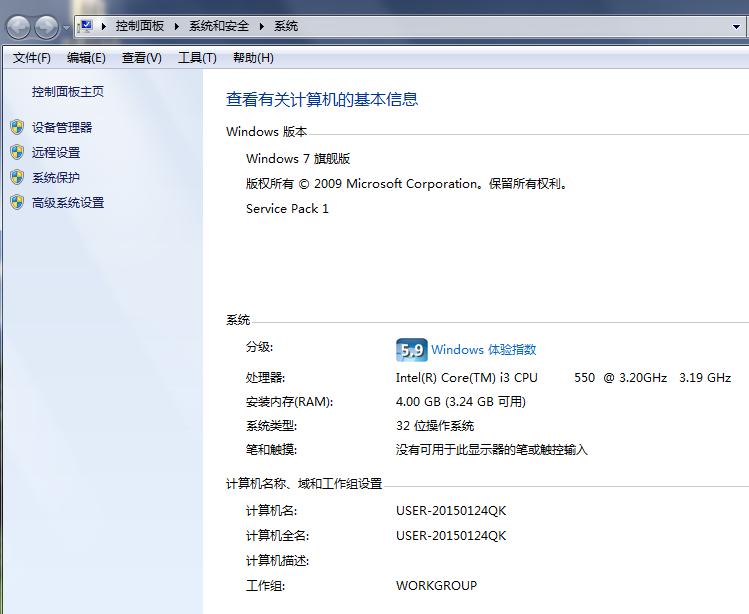Click the Windows 7 旗舰版 text
Screen dimensions: 749x614
(x=298, y=158)
